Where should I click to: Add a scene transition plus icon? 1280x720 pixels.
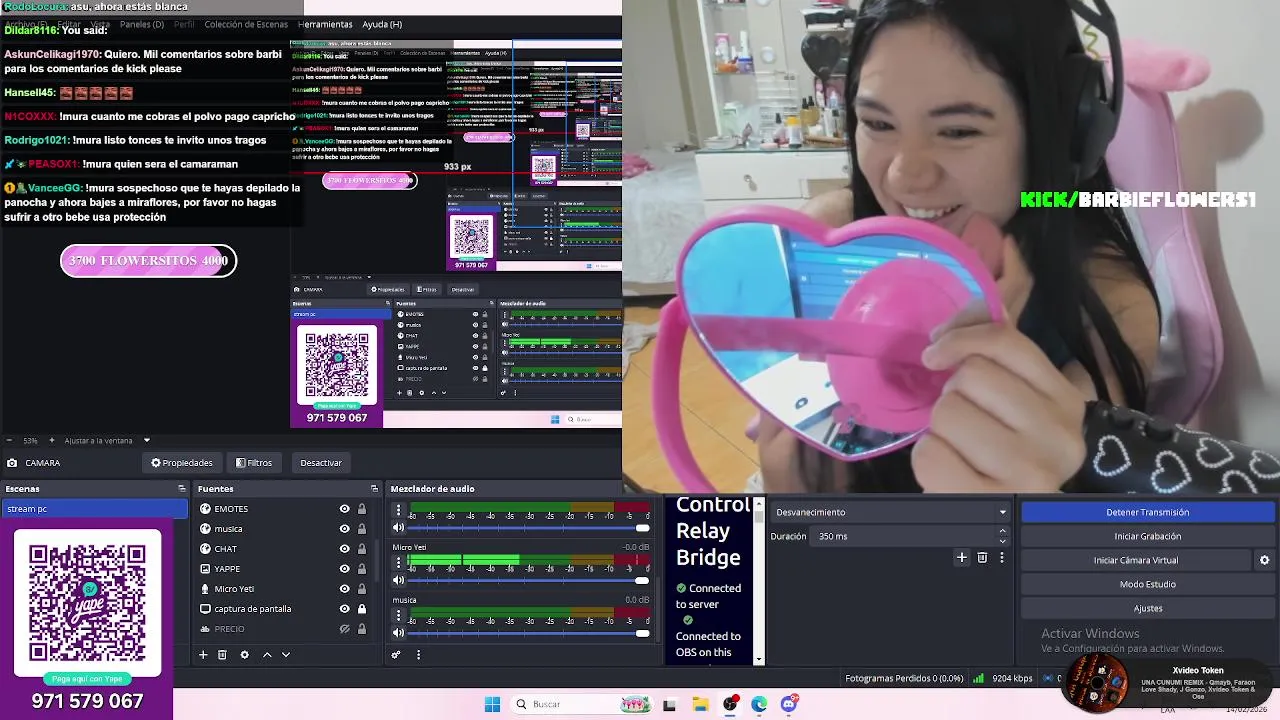coord(961,558)
